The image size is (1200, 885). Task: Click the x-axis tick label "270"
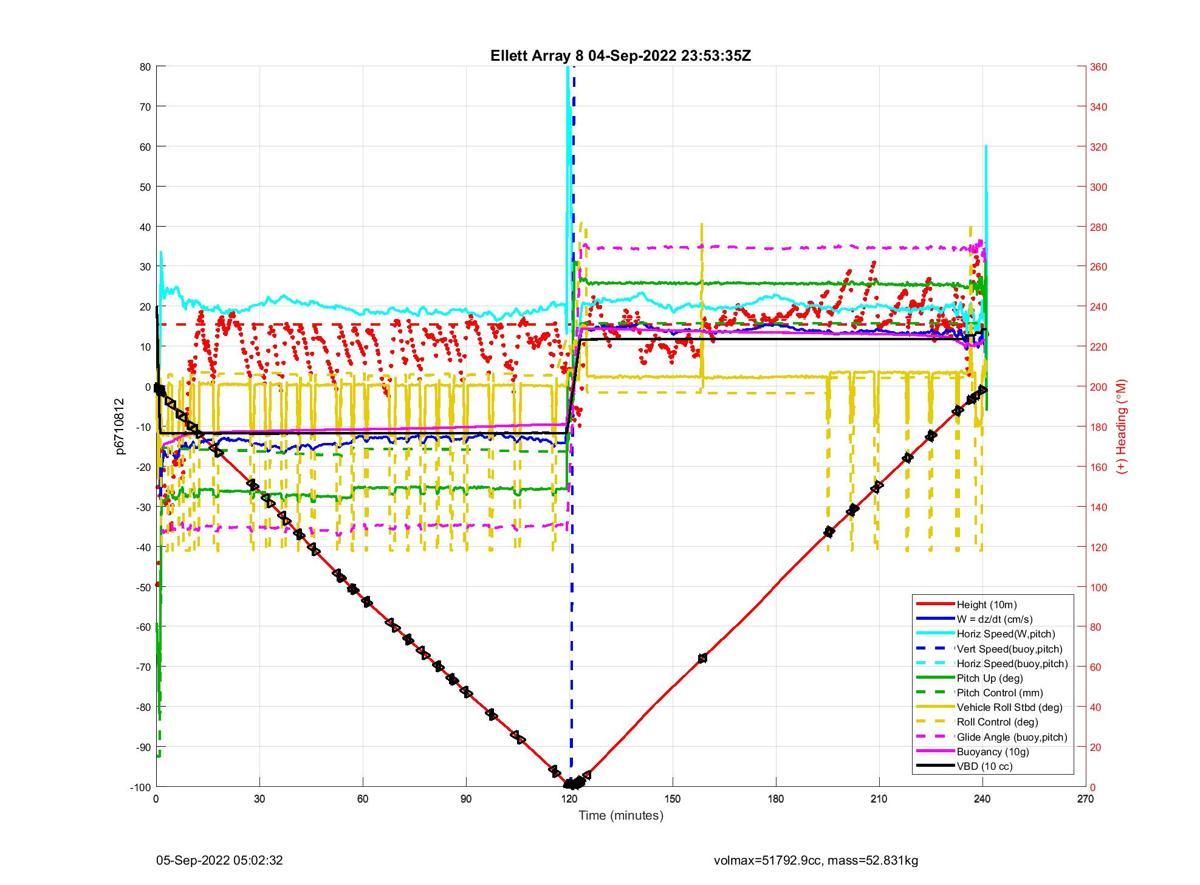point(1085,799)
